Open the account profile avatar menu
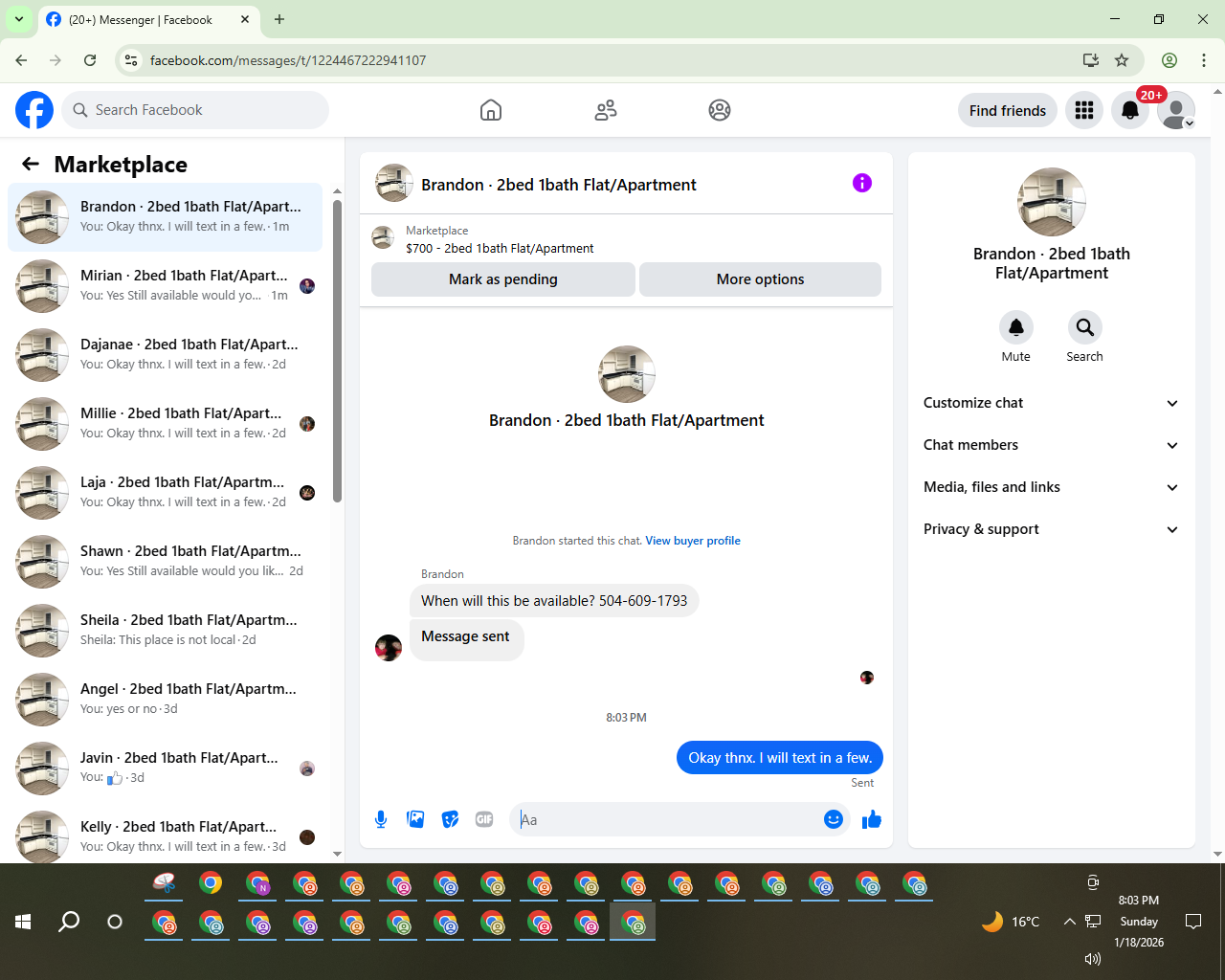Viewport: 1225px width, 980px height. [x=1176, y=110]
